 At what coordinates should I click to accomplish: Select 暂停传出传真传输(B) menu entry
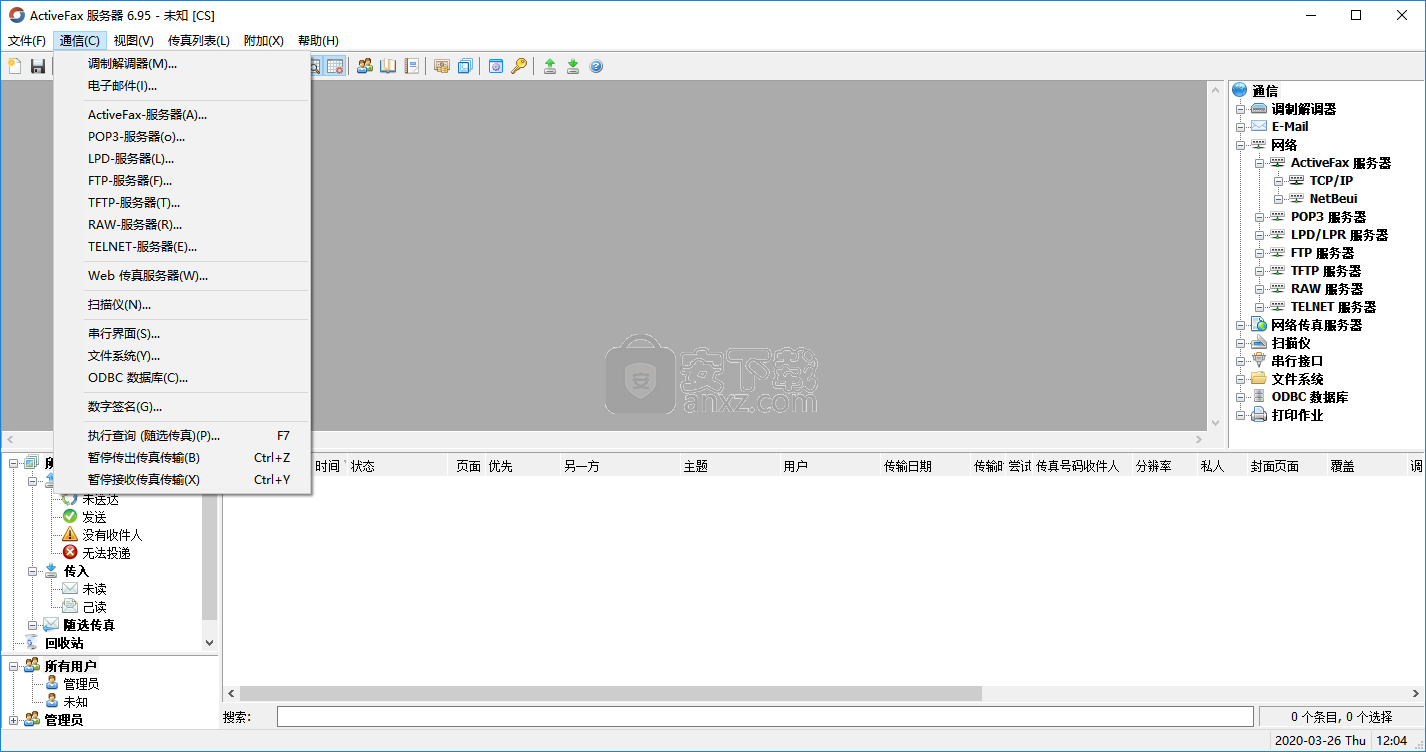click(182, 458)
